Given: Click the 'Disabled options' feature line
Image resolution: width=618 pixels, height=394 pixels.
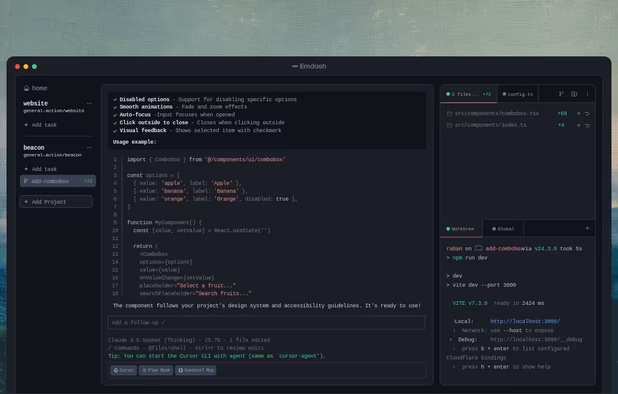Looking at the screenshot, I should [x=205, y=99].
